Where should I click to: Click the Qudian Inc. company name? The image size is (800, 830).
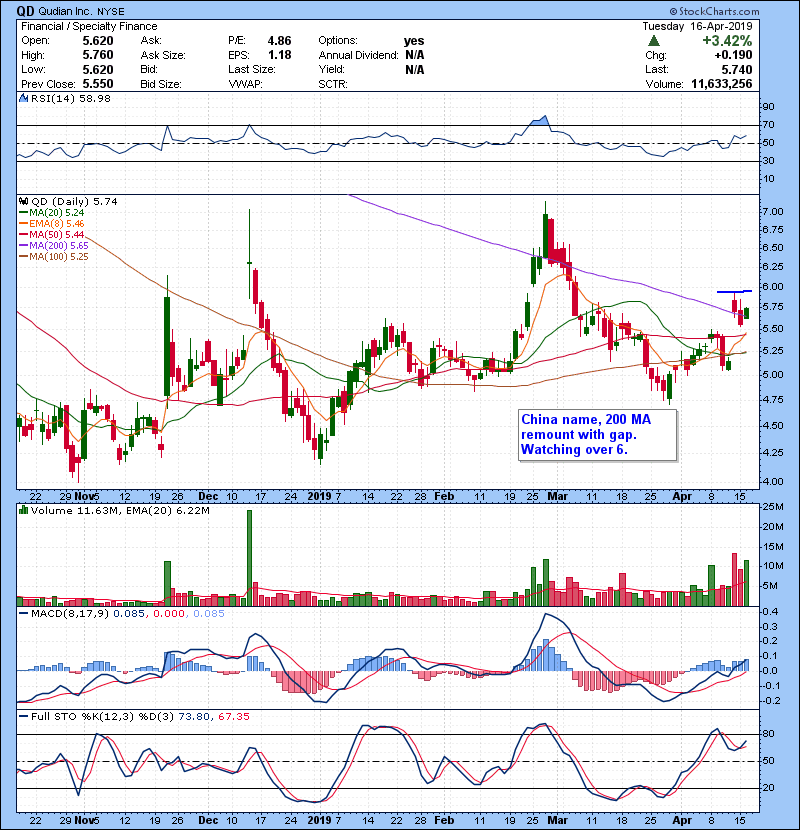click(64, 11)
